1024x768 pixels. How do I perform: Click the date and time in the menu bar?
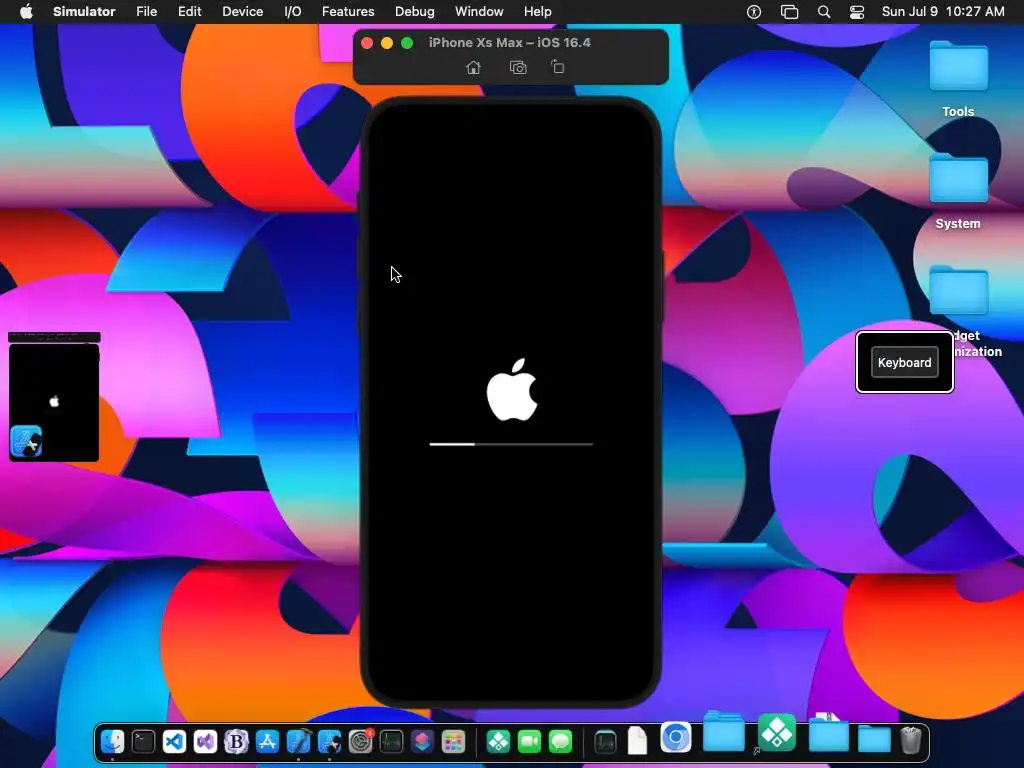943,12
